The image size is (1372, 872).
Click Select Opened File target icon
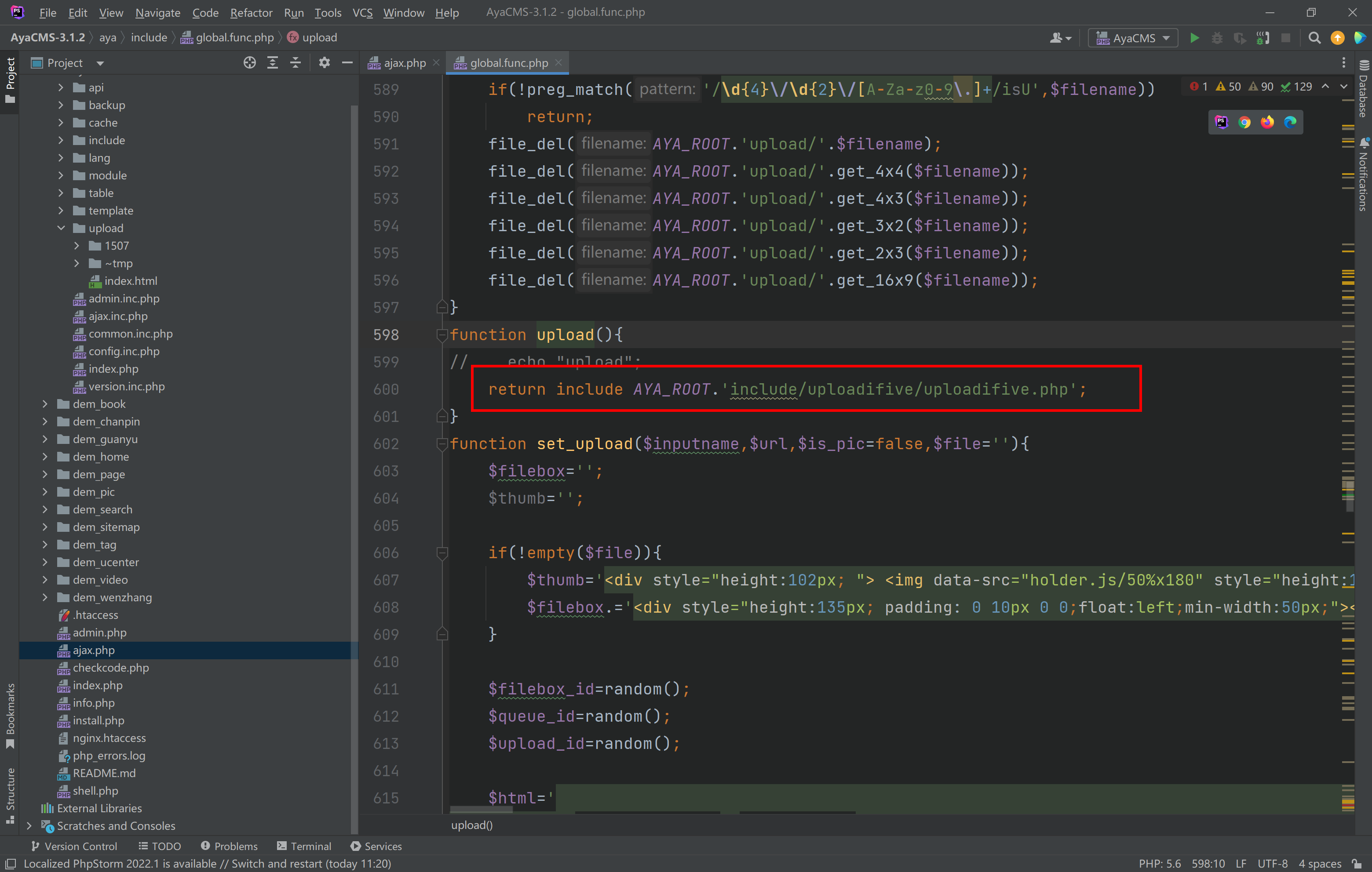click(249, 63)
